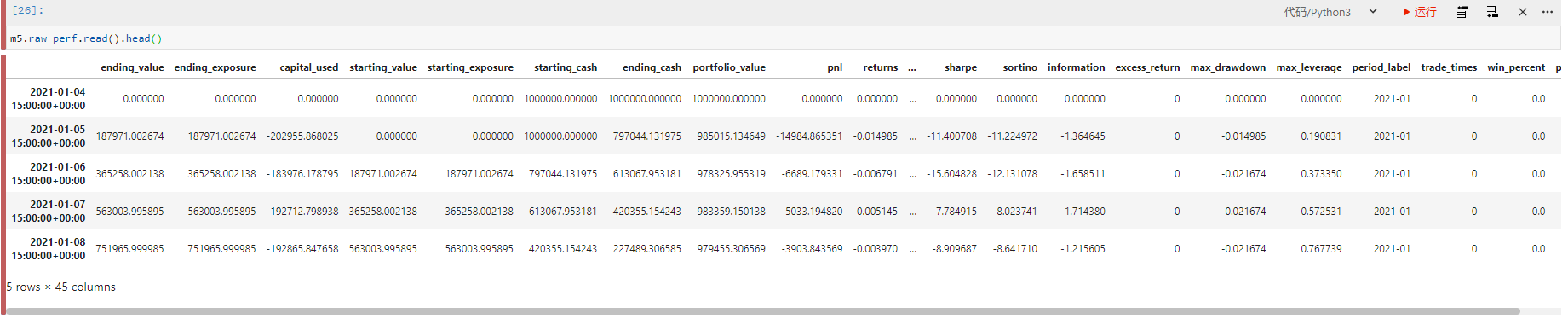
Task: Click the ending_cash value 227489.306585
Action: (647, 249)
